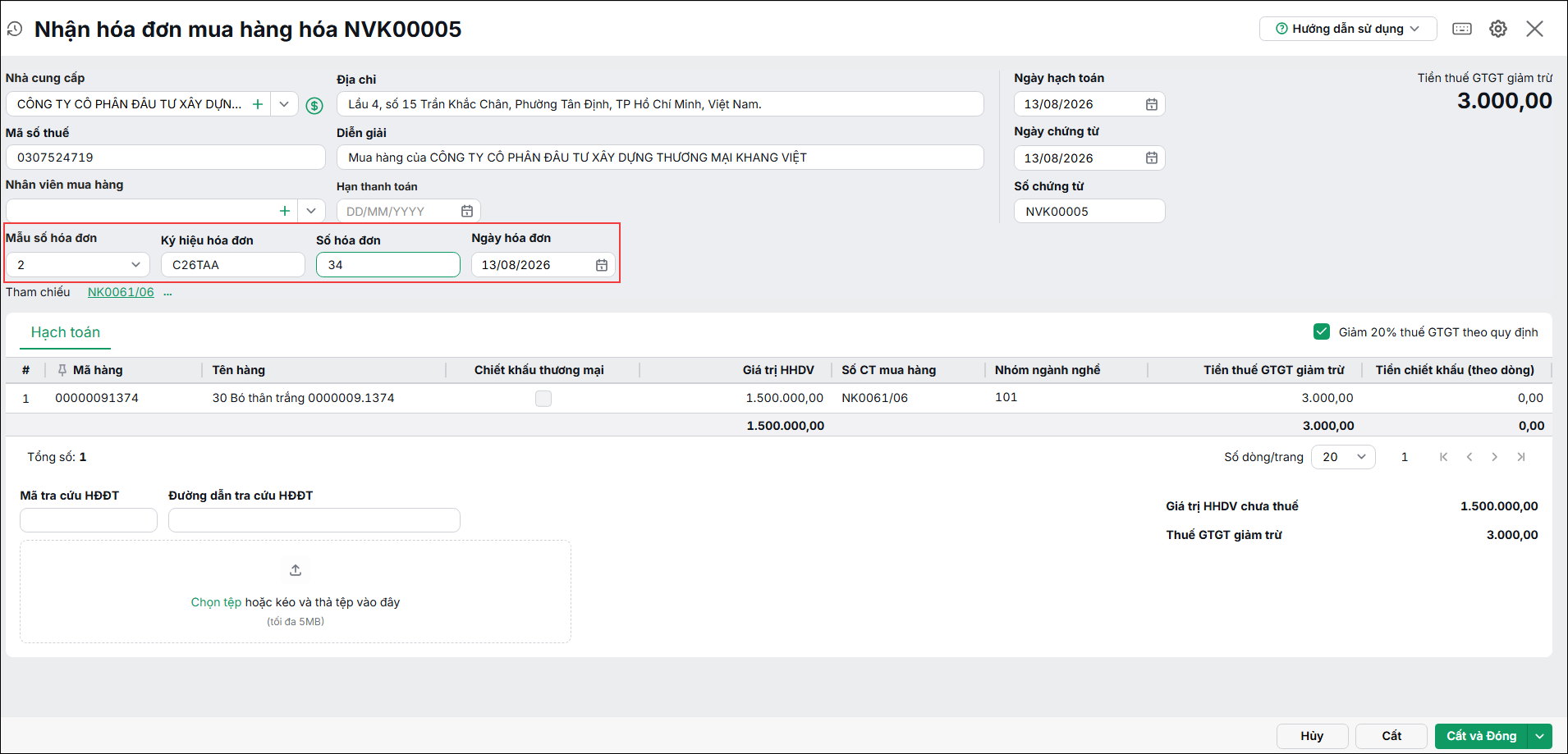The image size is (1568, 754).
Task: Open the settings gear icon
Action: 1498,29
